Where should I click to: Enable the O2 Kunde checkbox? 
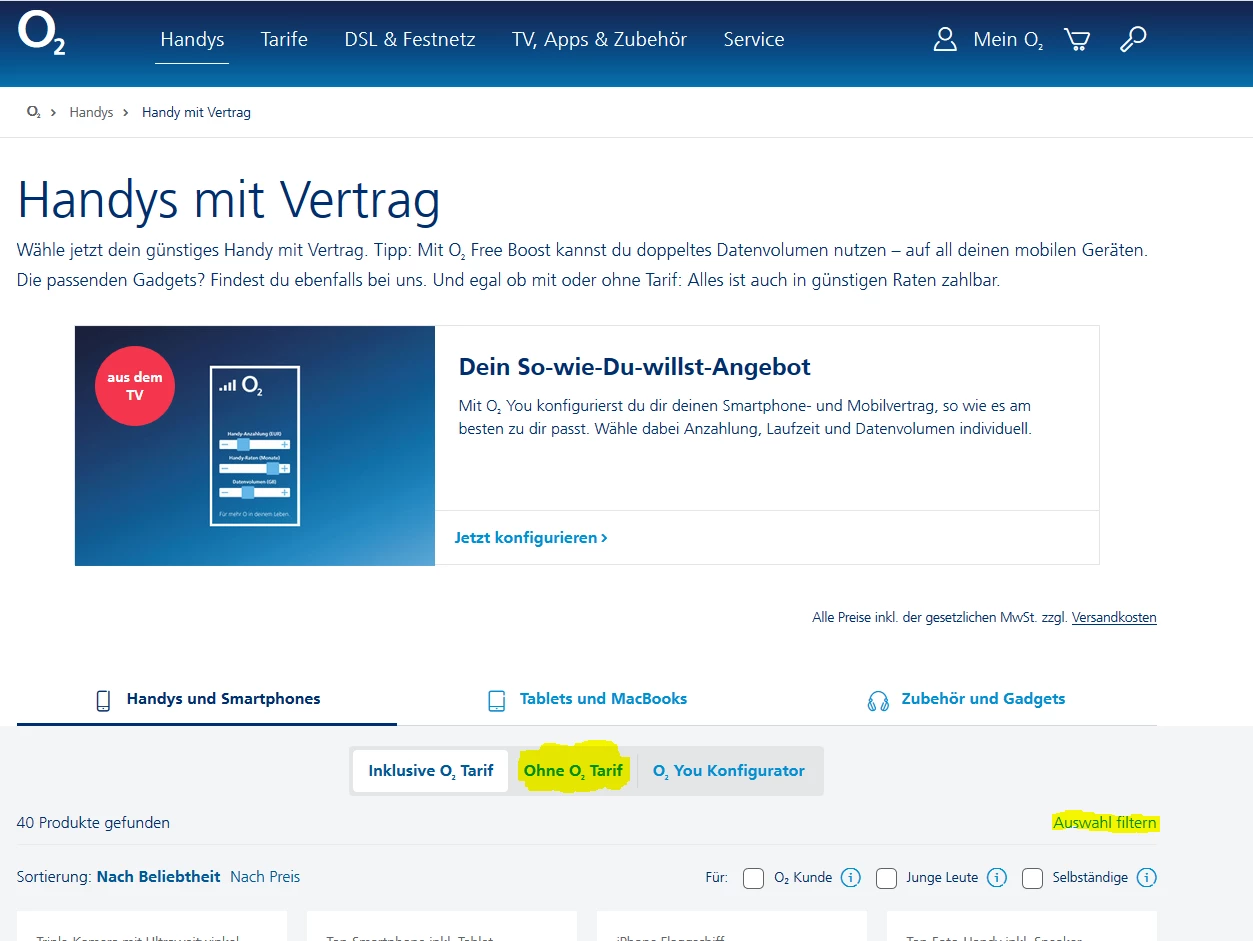tap(754, 878)
